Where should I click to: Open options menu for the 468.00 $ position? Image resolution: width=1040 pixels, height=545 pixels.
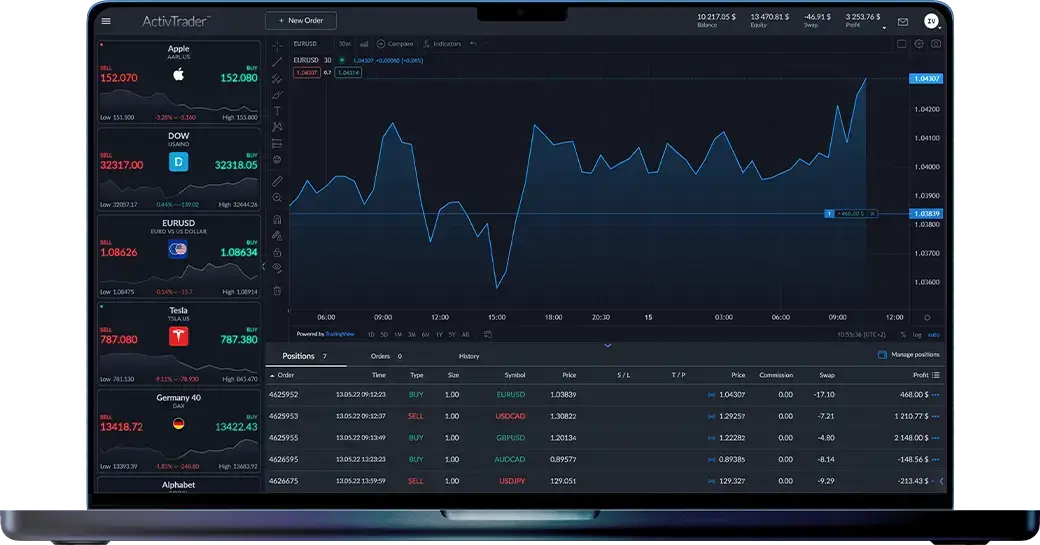point(936,395)
